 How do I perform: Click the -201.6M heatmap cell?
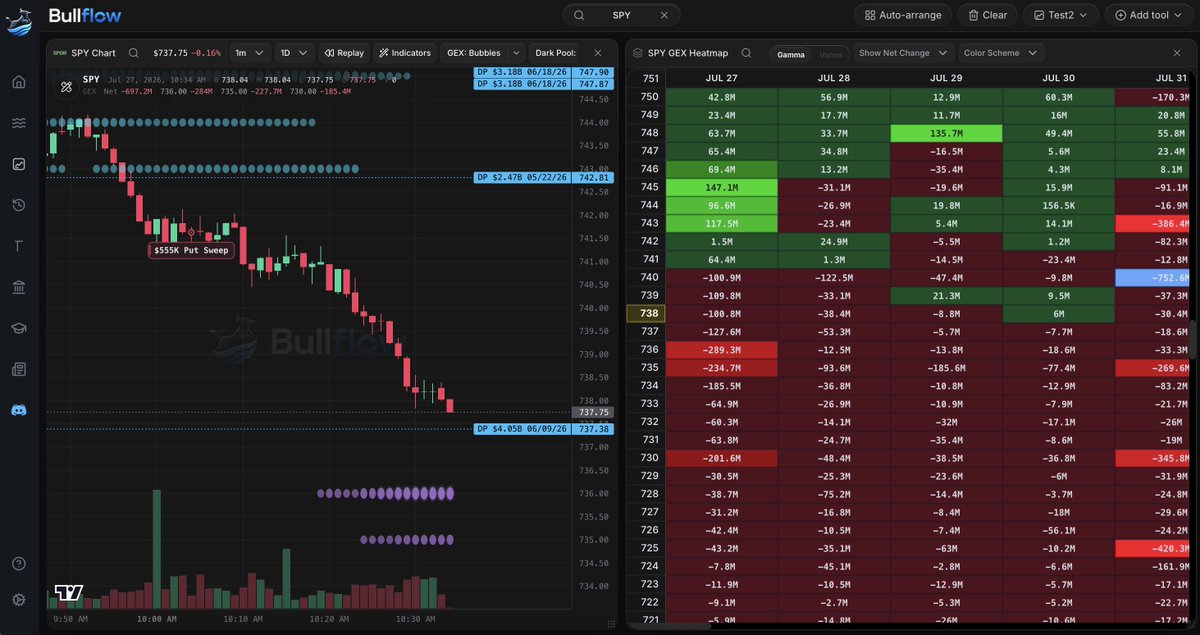(721, 457)
